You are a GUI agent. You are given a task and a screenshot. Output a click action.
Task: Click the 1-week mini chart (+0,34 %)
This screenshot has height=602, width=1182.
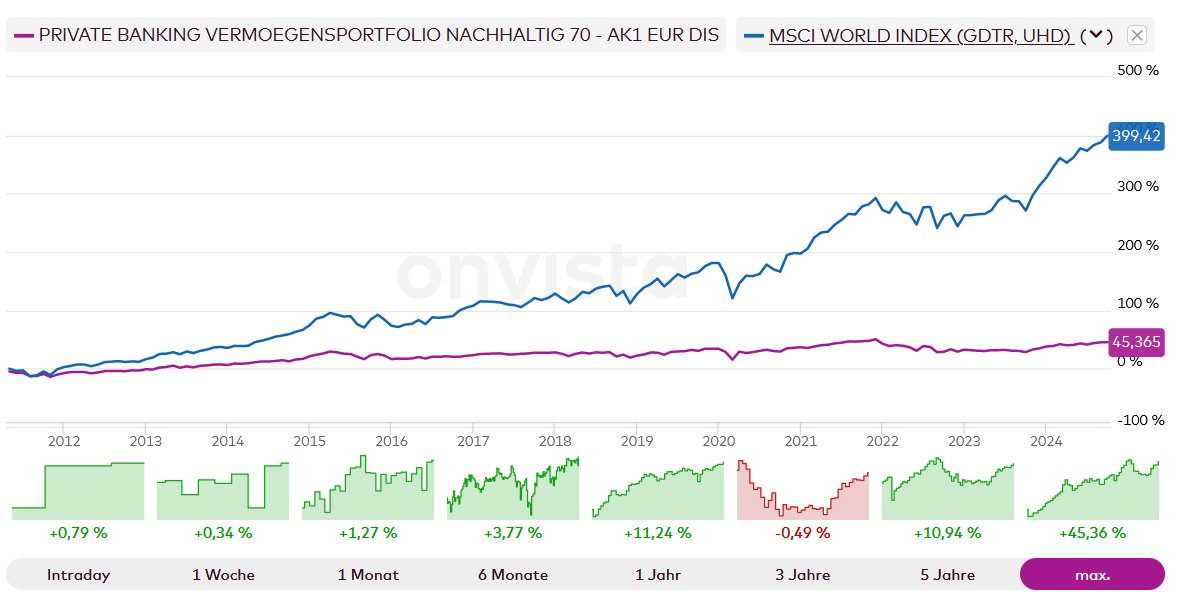pos(223,490)
